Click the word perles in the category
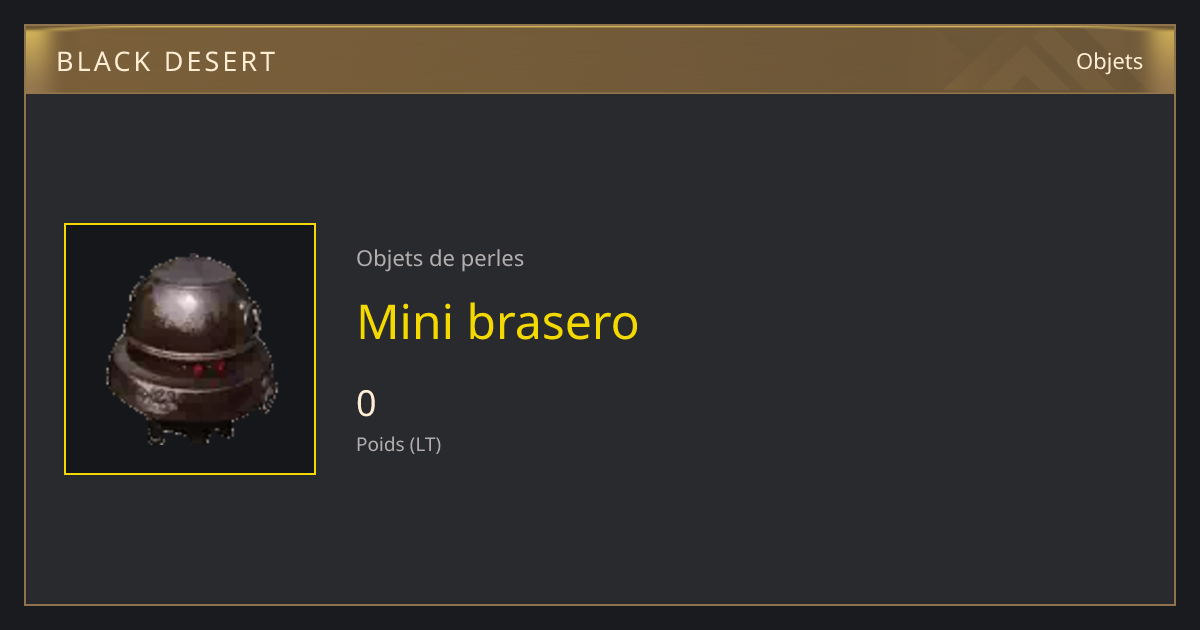Image resolution: width=1200 pixels, height=630 pixels. tap(492, 259)
